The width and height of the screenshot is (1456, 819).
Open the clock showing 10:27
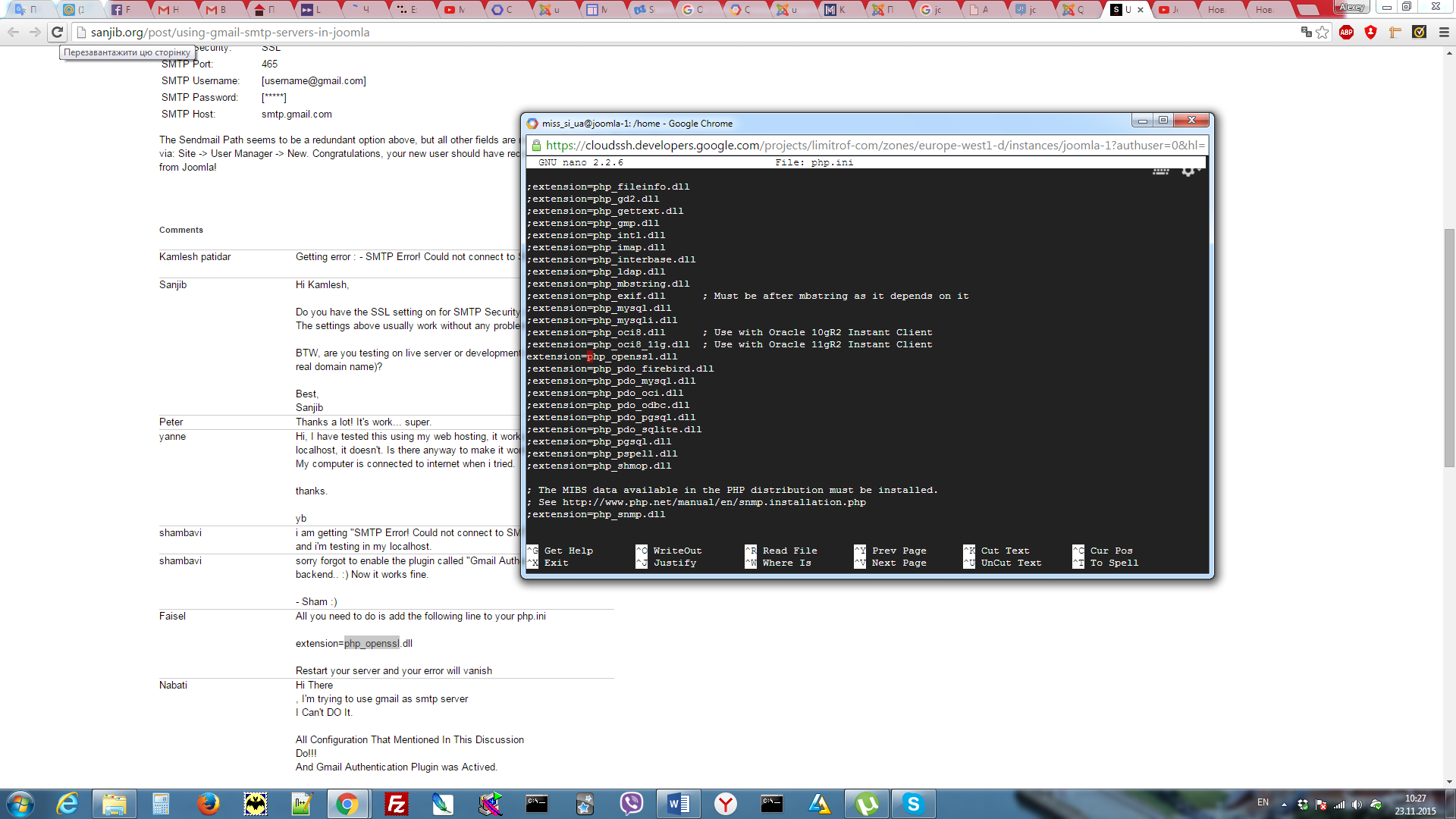tap(1415, 805)
